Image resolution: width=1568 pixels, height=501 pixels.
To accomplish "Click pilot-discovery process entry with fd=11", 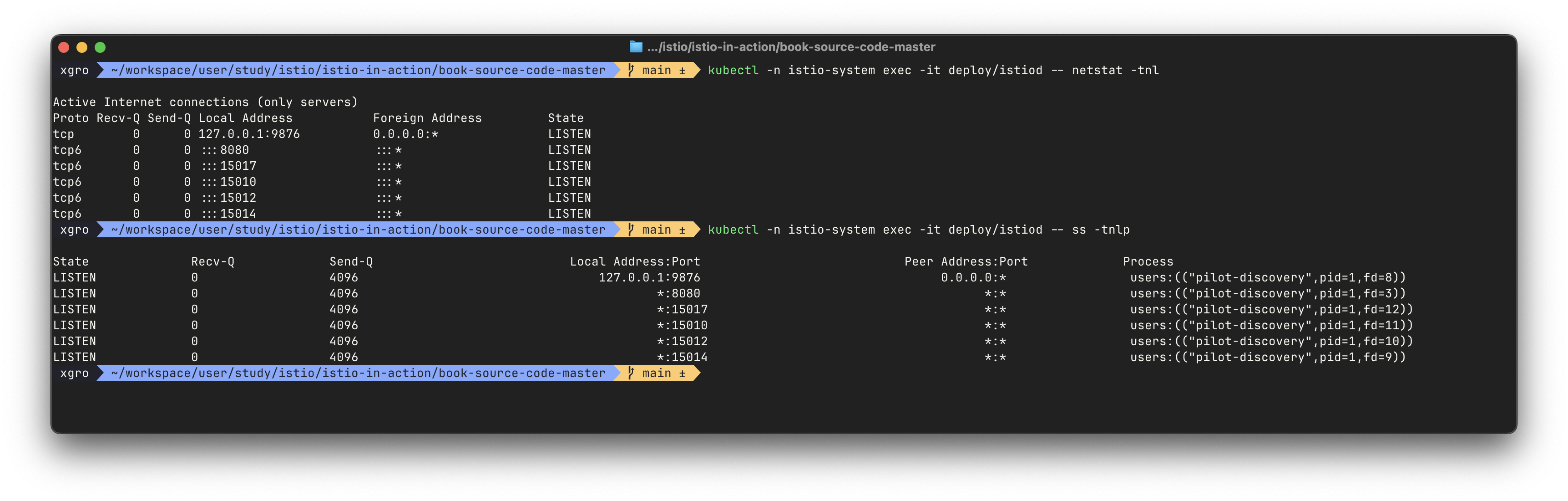I will pos(1272,326).
